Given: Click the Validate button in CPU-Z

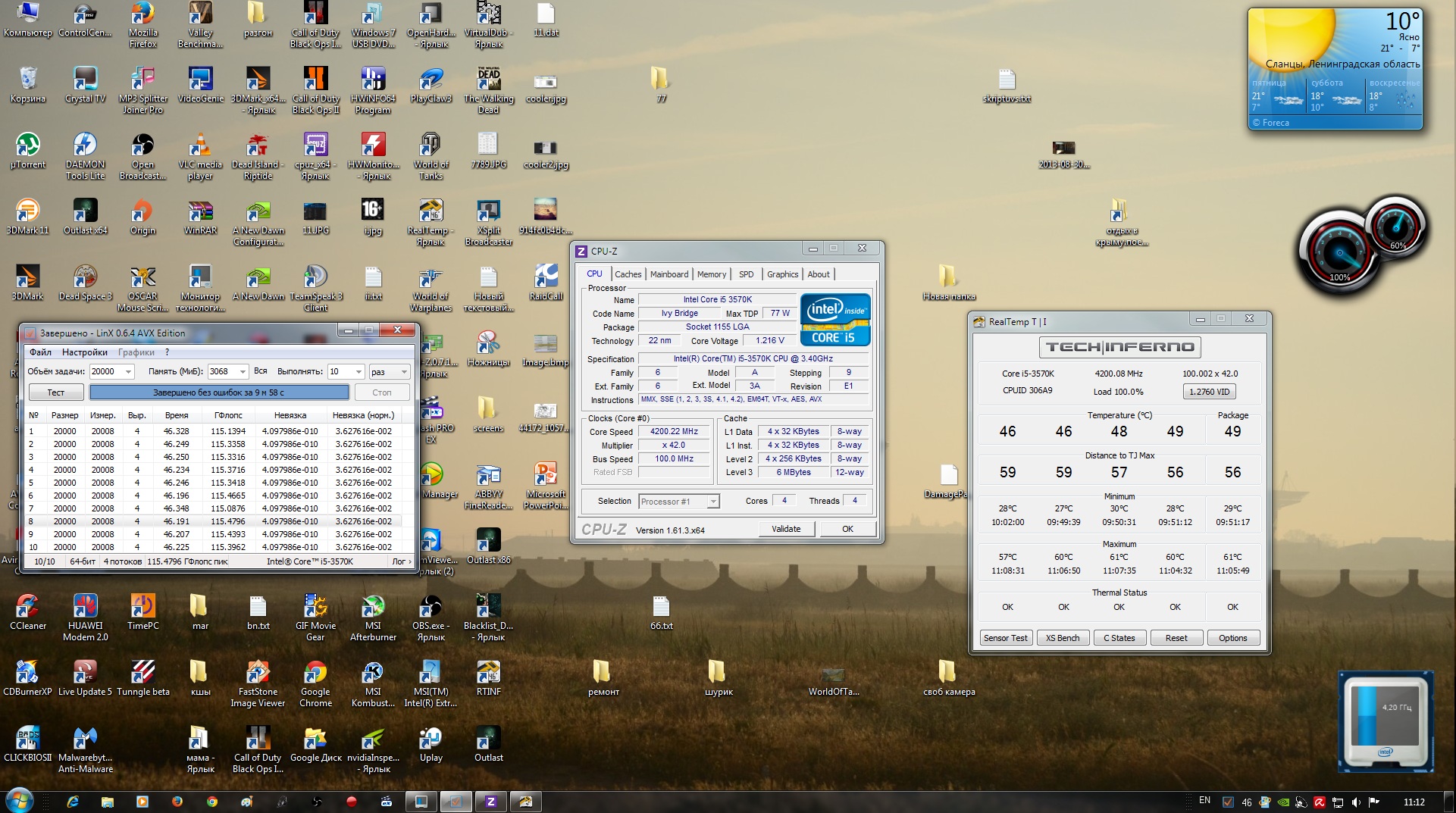Looking at the screenshot, I should coord(786,529).
